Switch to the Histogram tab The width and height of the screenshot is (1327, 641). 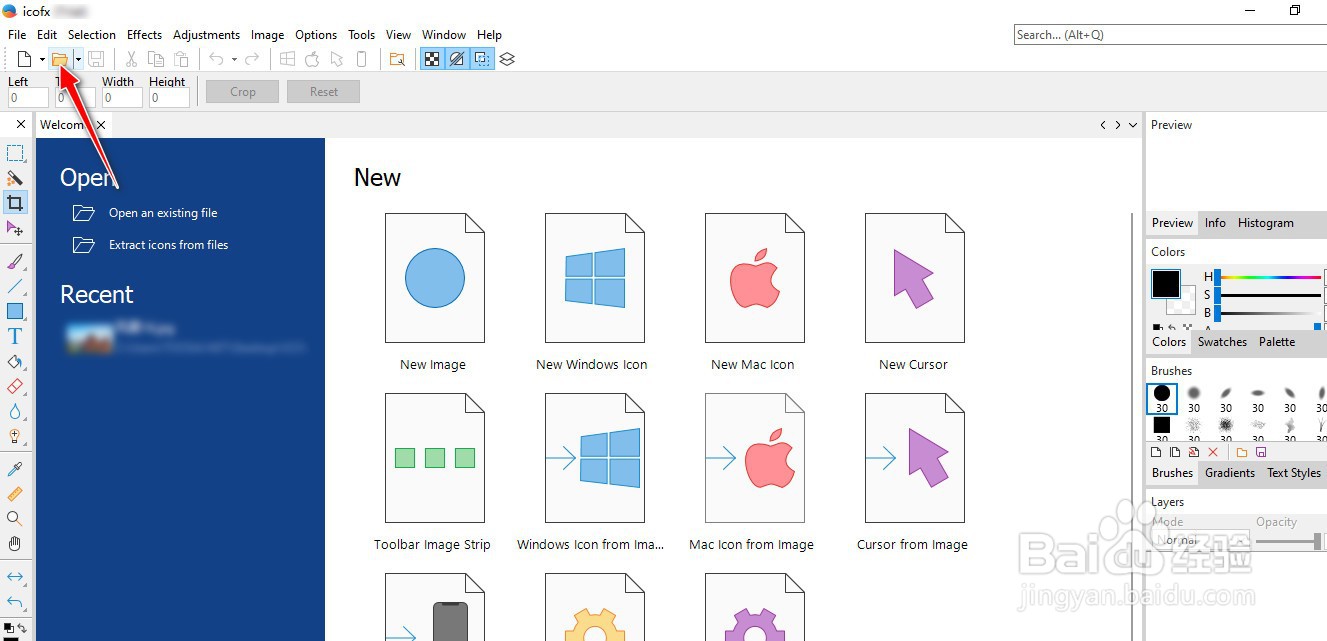click(x=1265, y=223)
